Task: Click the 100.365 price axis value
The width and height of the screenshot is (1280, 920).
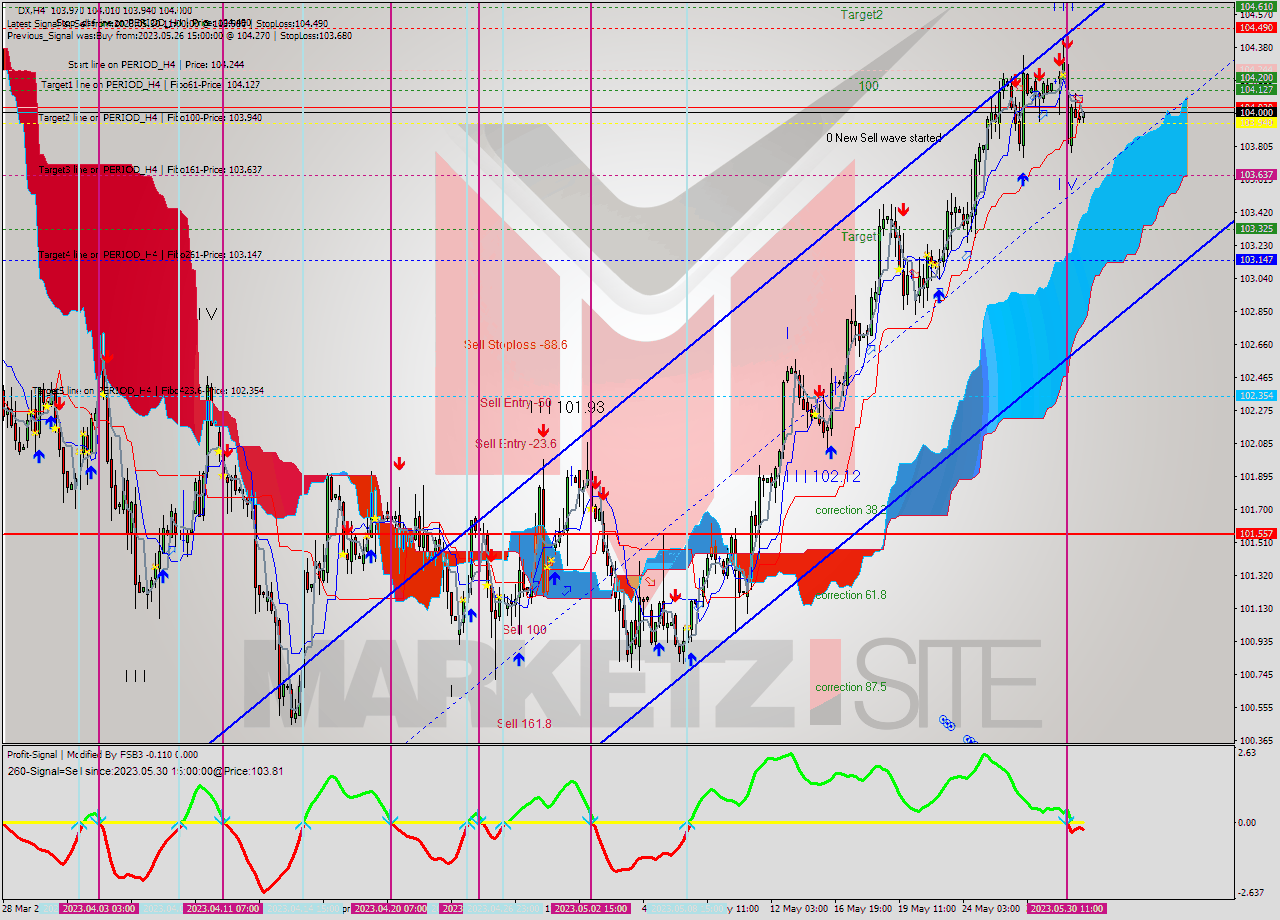Action: 1256,740
